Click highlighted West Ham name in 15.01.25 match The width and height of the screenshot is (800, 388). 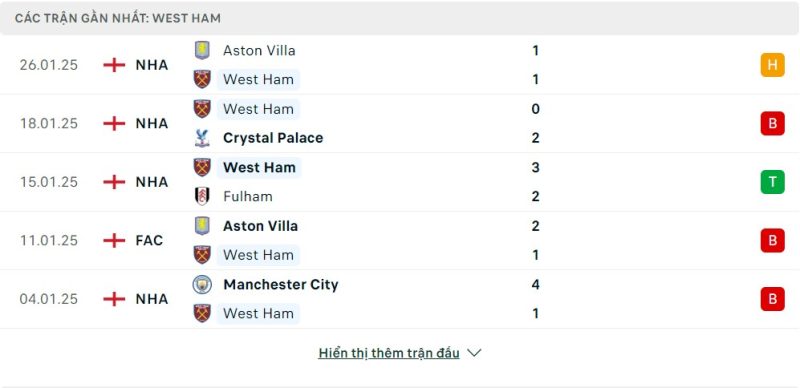(259, 167)
